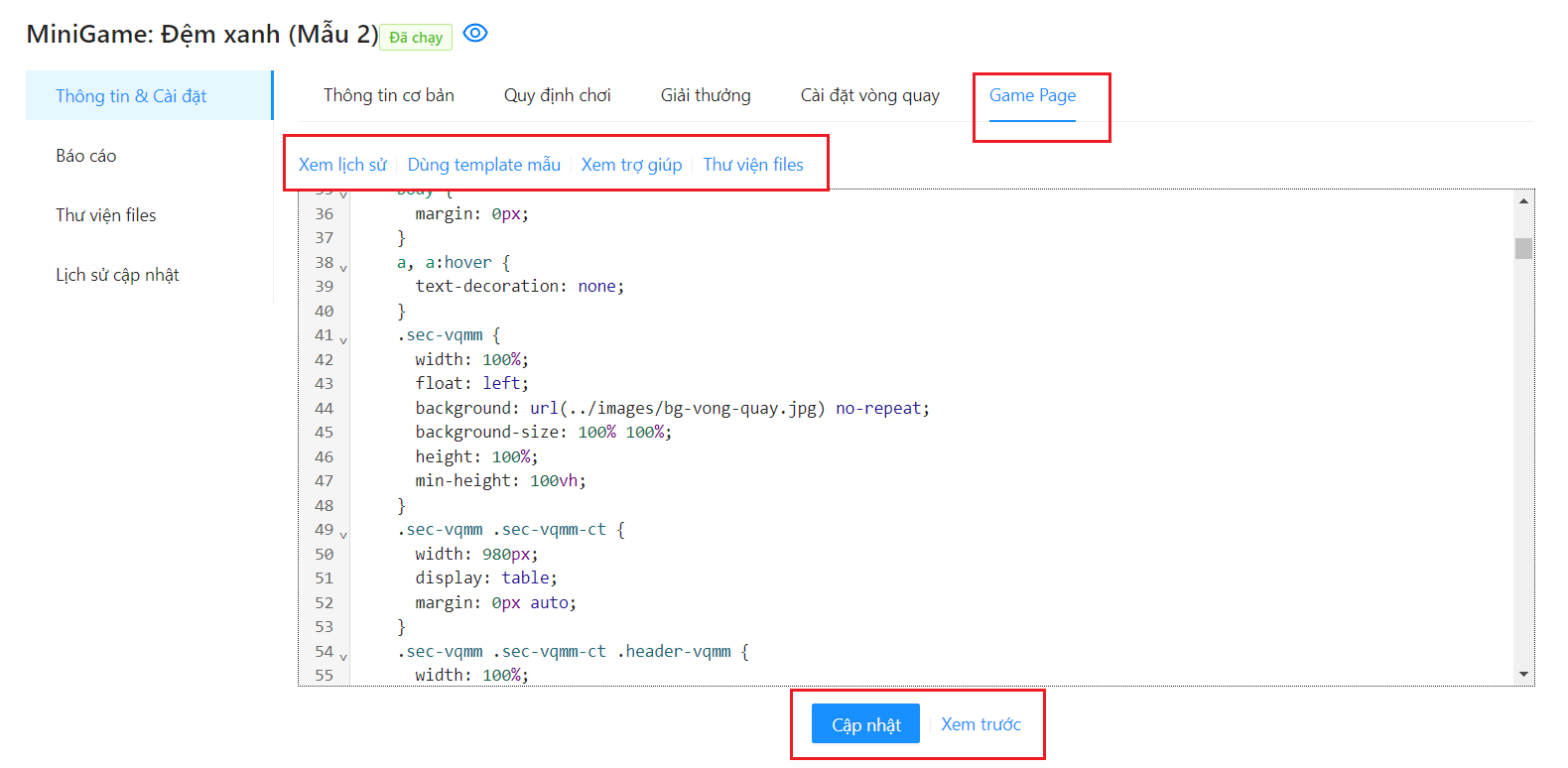The width and height of the screenshot is (1568, 768).
Task: Collapse the code fold at line 41
Action: (343, 339)
